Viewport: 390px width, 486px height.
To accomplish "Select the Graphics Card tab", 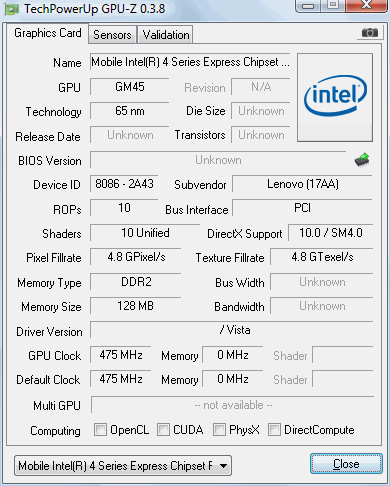I will click(x=48, y=33).
